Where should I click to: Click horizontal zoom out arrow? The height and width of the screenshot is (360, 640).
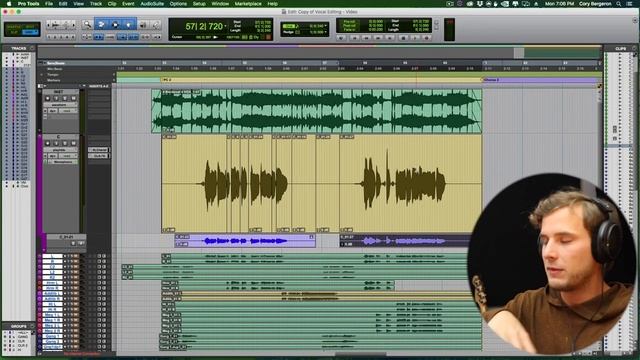click(x=49, y=25)
